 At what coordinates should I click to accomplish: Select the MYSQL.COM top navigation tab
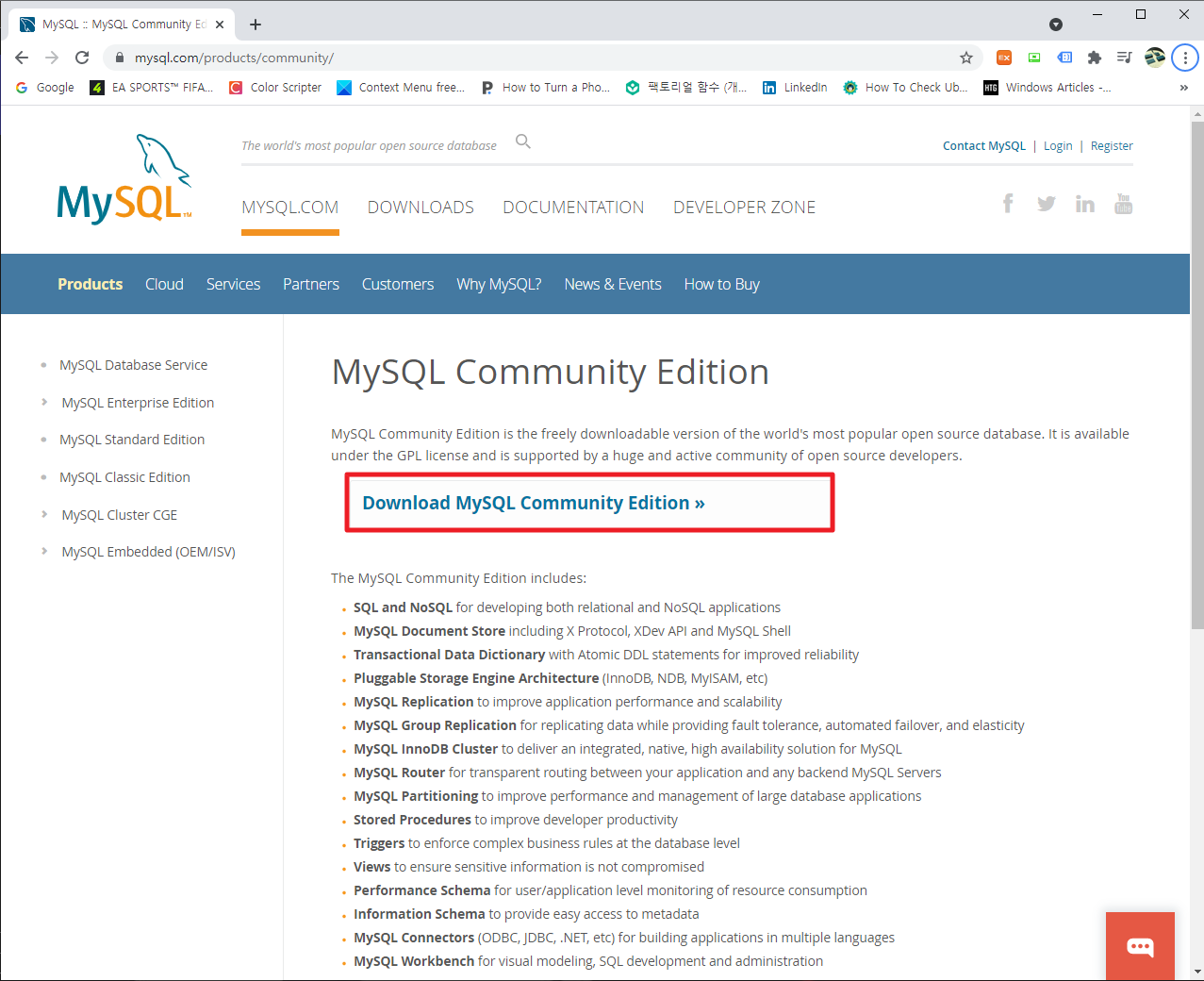coord(290,208)
